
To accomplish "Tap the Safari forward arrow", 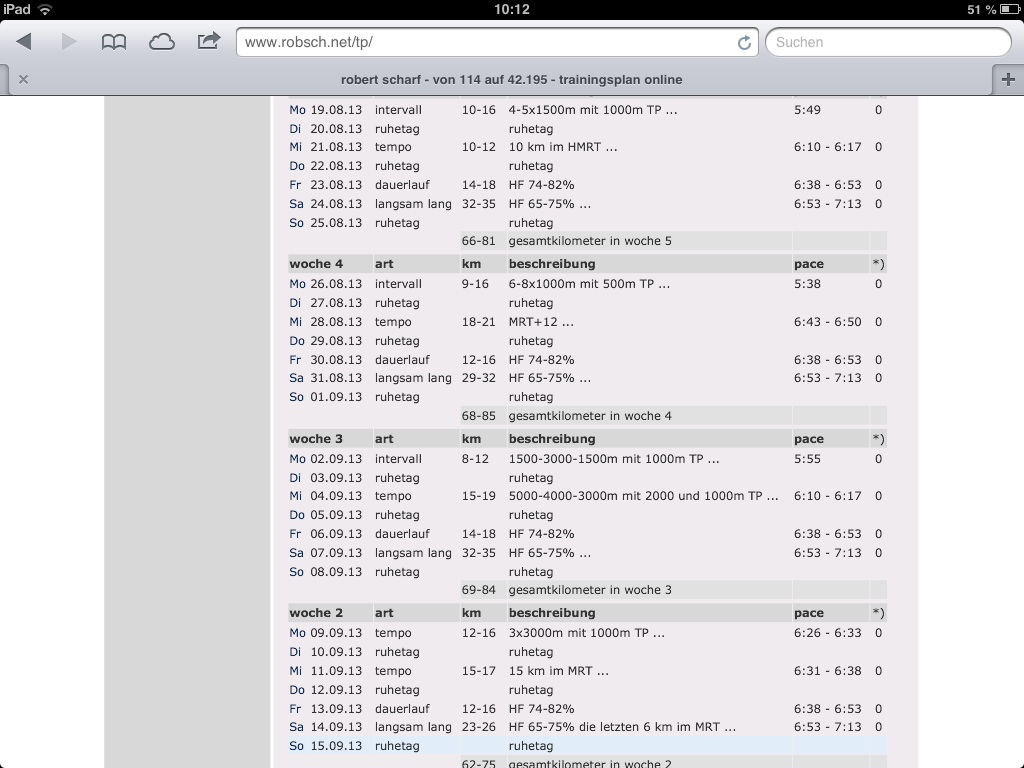I will pos(69,42).
